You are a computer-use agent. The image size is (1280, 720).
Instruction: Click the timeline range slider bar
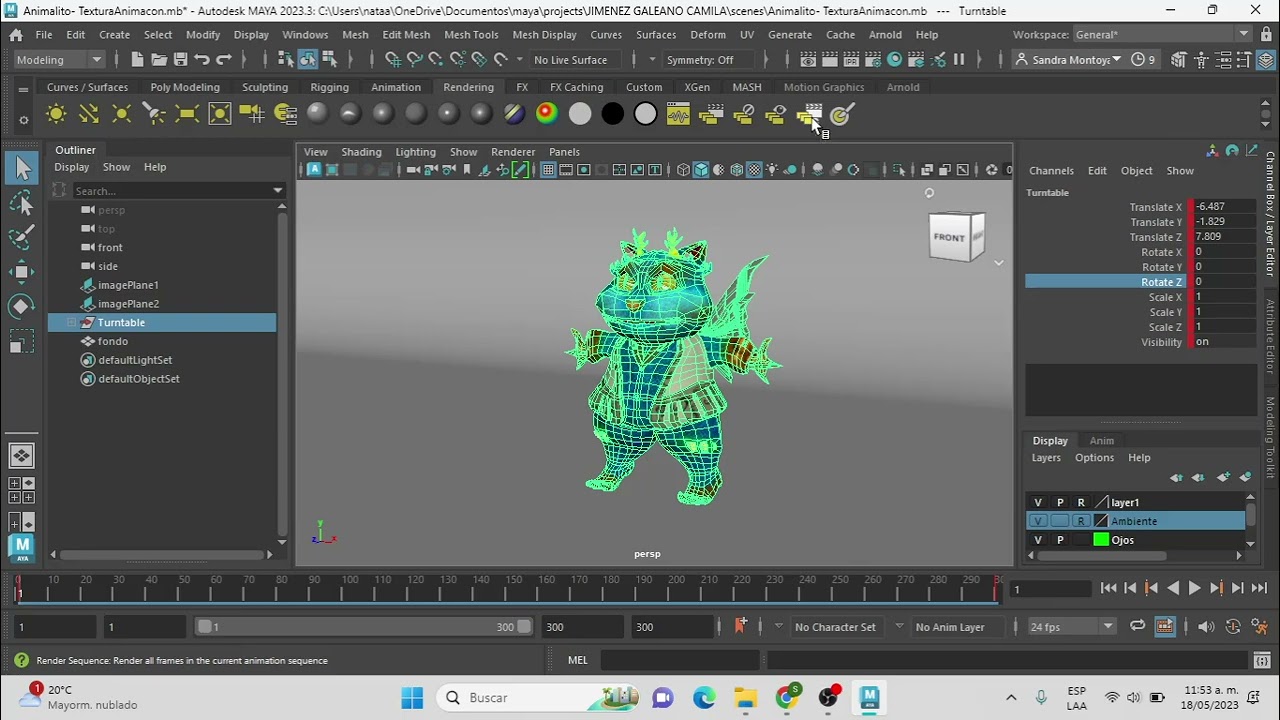pyautogui.click(x=363, y=627)
